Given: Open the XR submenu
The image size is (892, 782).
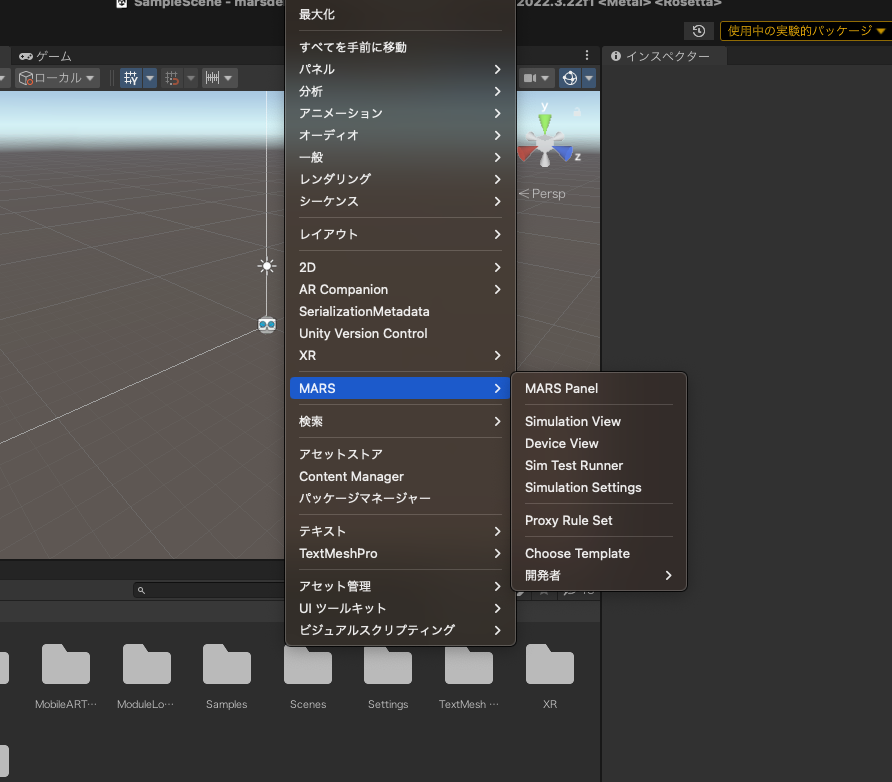Looking at the screenshot, I should [x=400, y=355].
